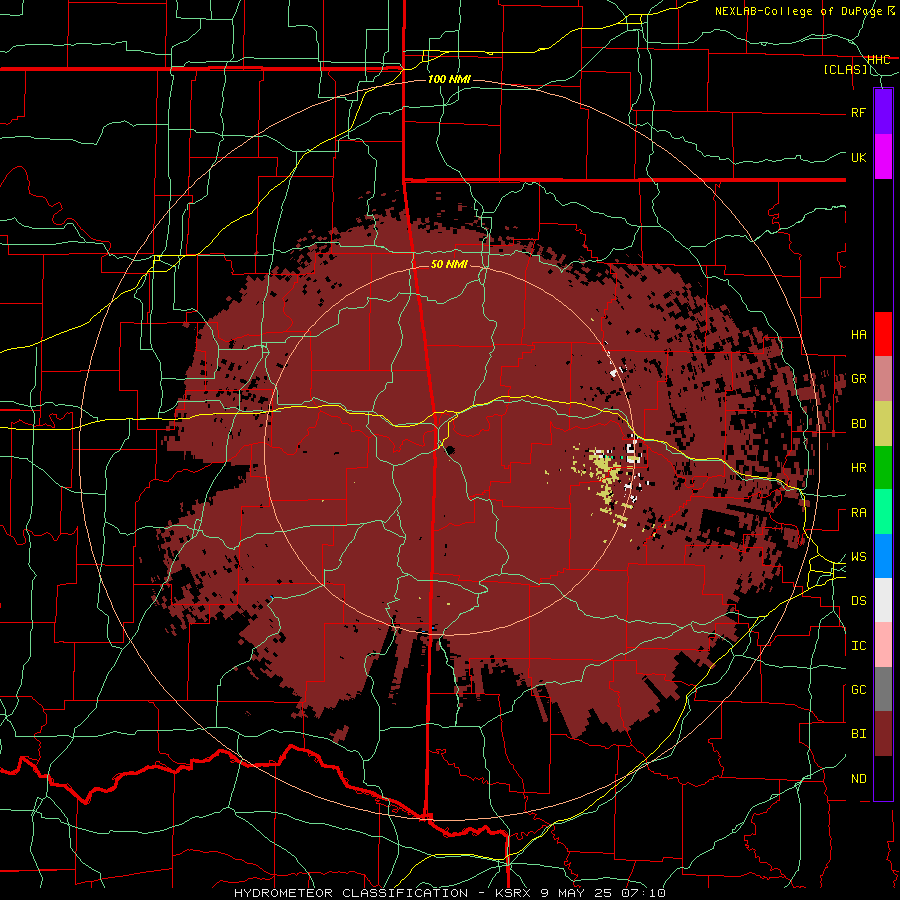Click the 50 NMI range ring label
900x900 pixels.
449,265
